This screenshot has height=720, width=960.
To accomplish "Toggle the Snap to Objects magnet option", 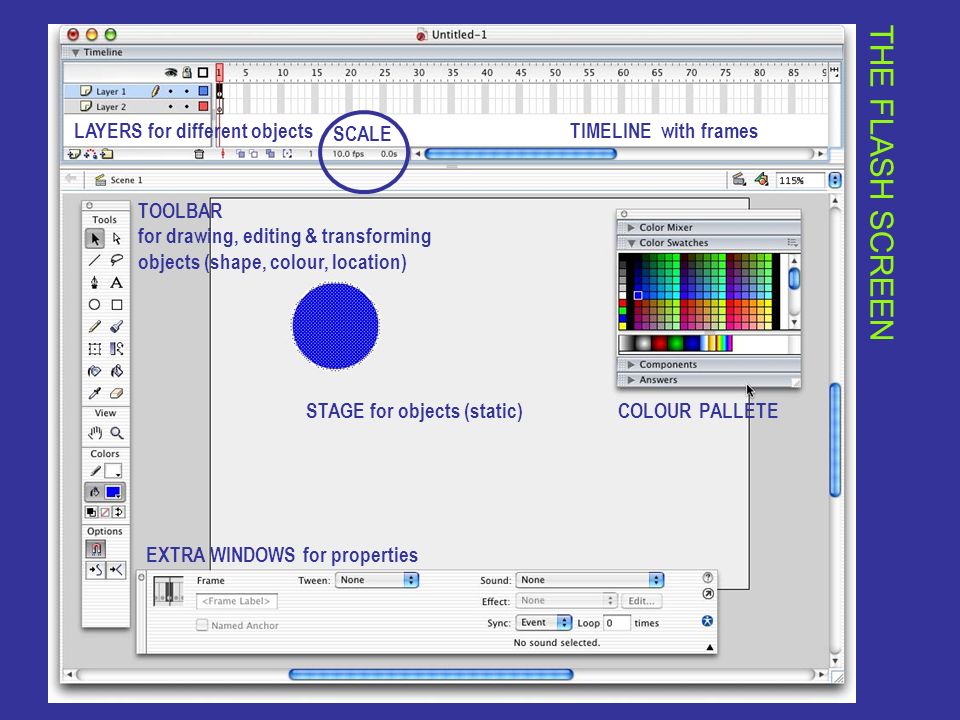I will point(96,549).
